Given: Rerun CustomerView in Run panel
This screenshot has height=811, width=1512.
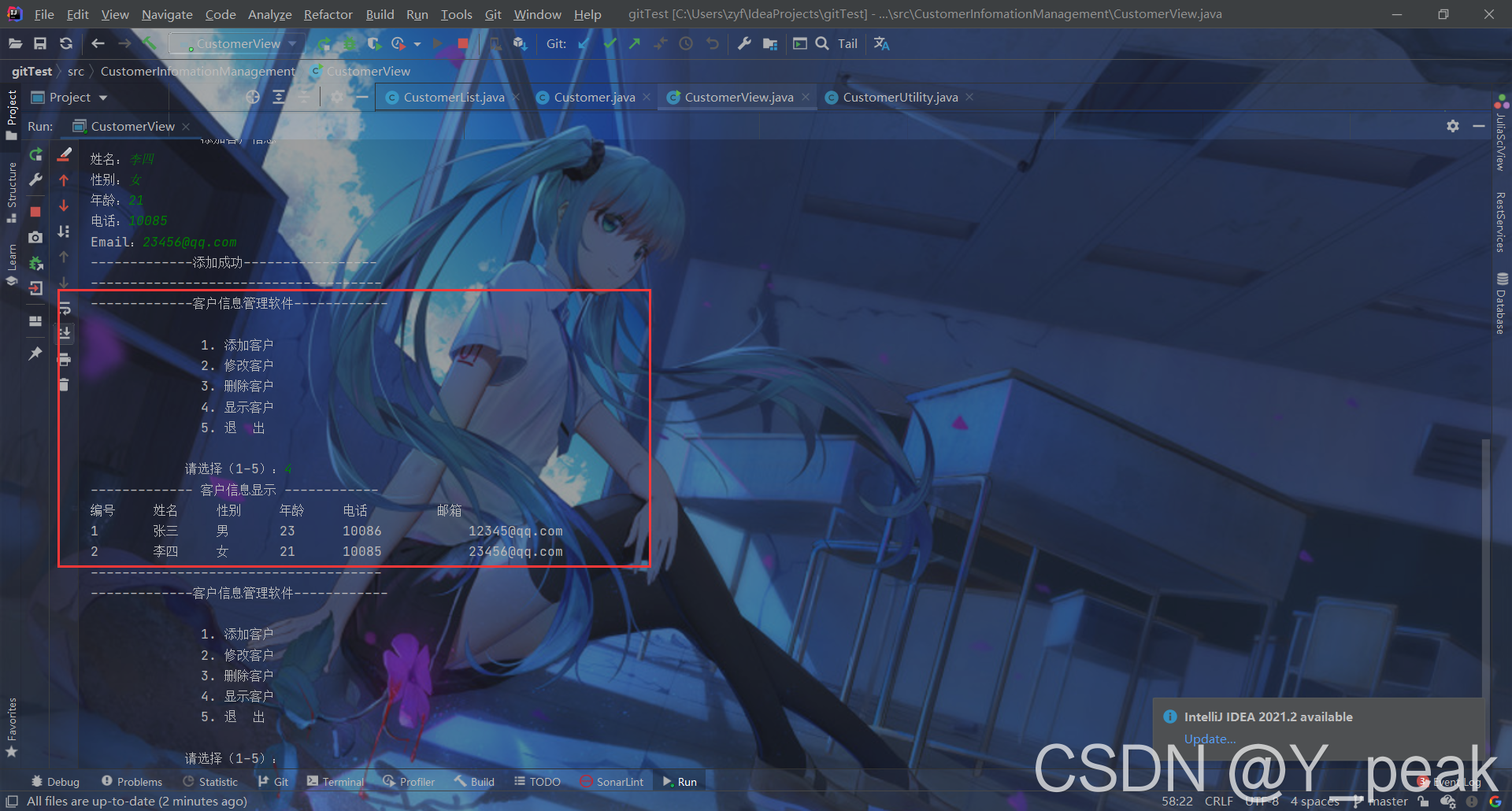Looking at the screenshot, I should pos(35,154).
